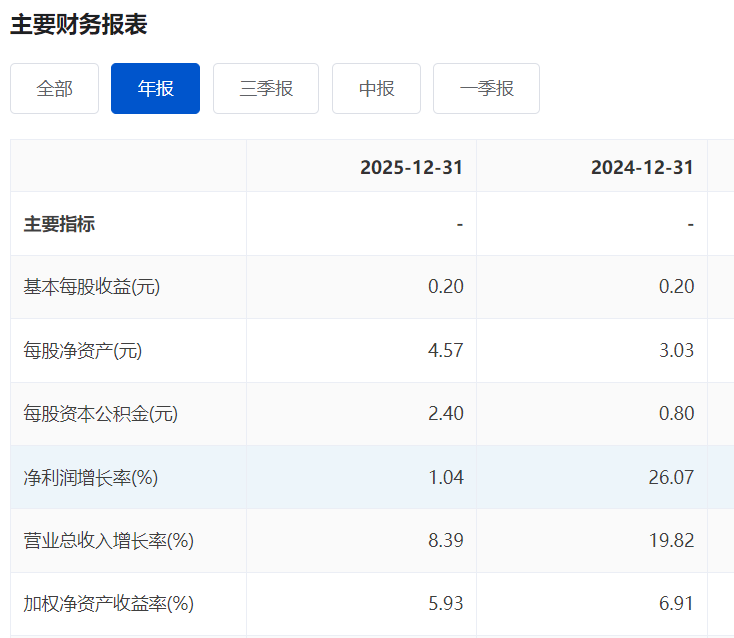This screenshot has height=638, width=734.
Task: Select the 主要指标 row label
Action: coord(59,224)
